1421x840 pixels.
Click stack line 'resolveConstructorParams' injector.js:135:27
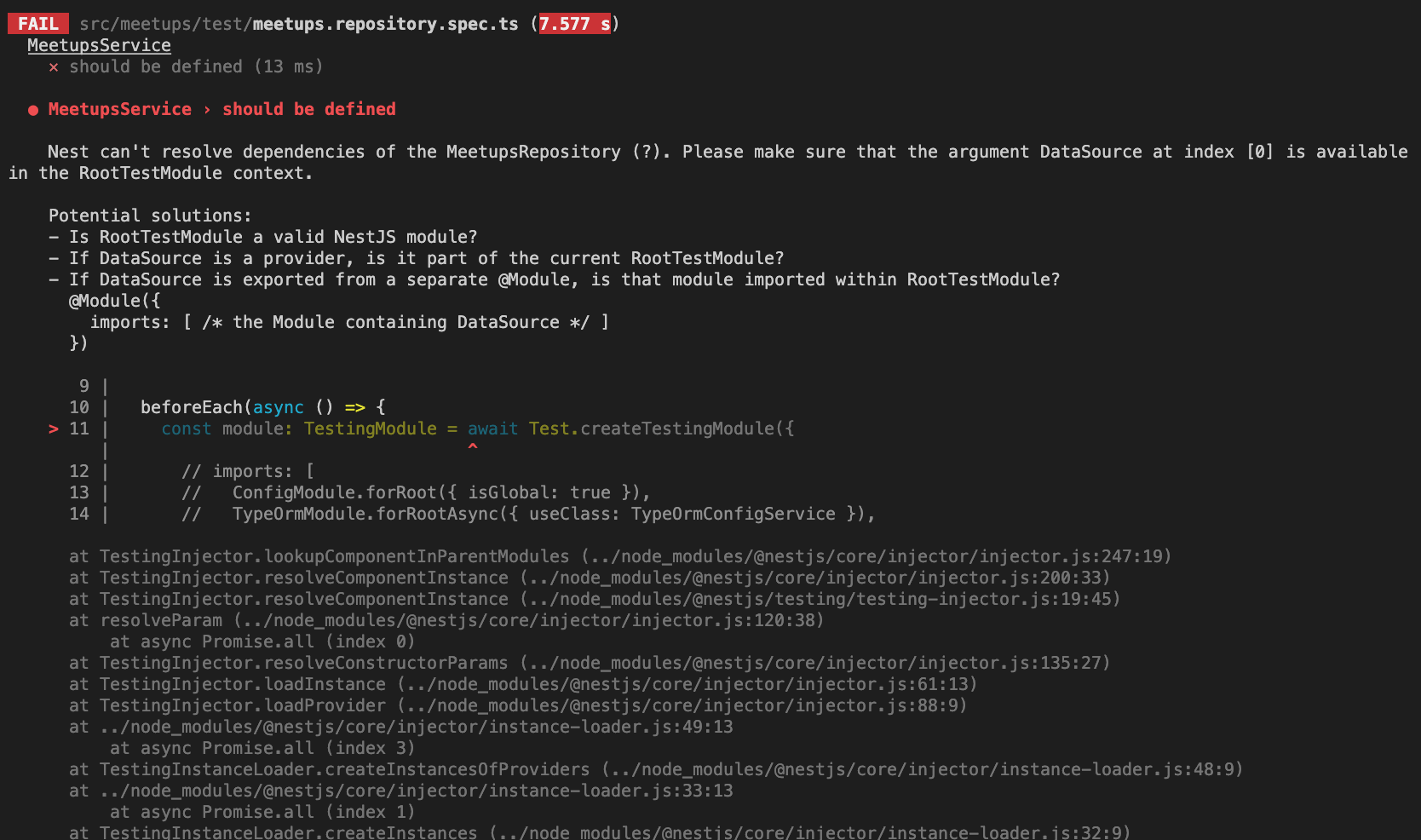[590, 663]
